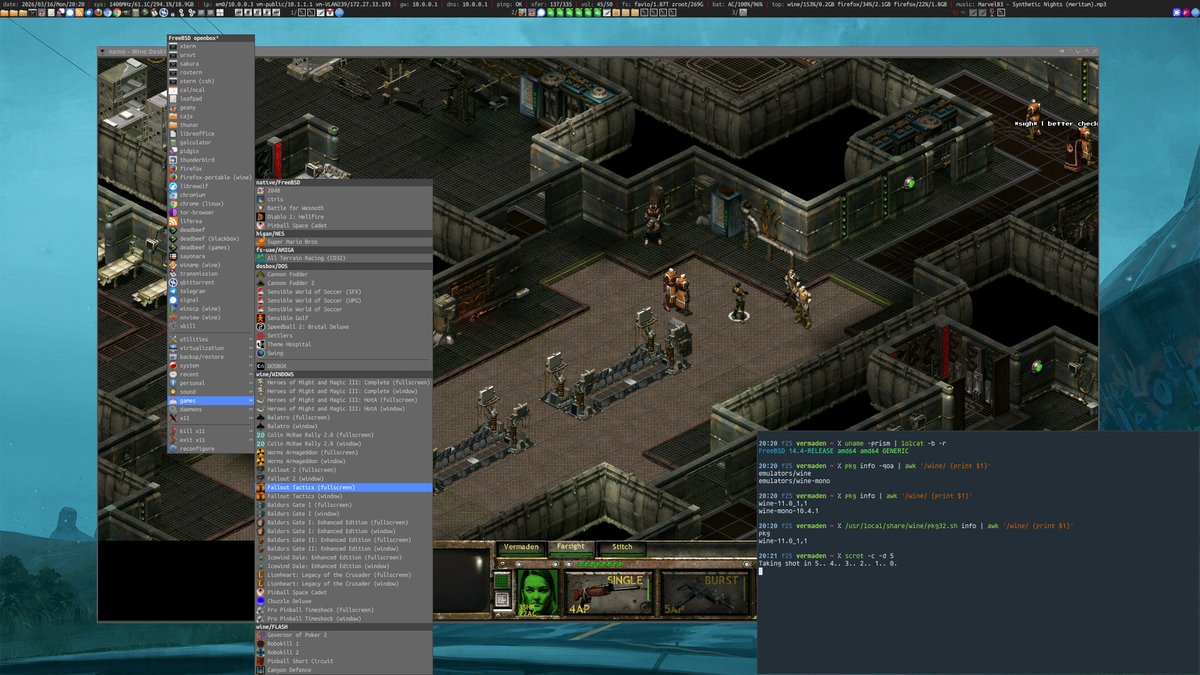Screen dimensions: 1200x675
Task: Launch Fallout Tactics (fullscreen)
Action: tap(344, 487)
